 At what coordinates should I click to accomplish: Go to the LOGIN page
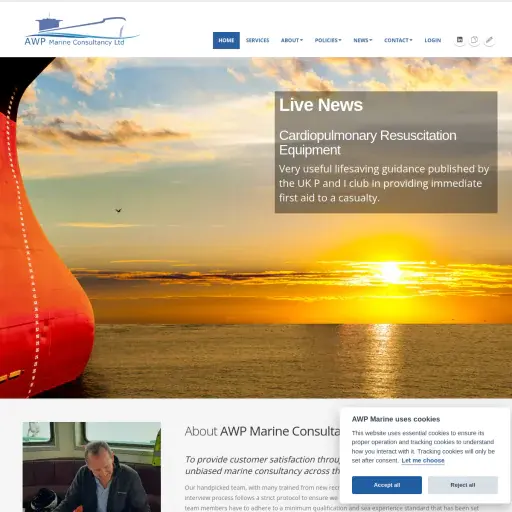pos(433,40)
